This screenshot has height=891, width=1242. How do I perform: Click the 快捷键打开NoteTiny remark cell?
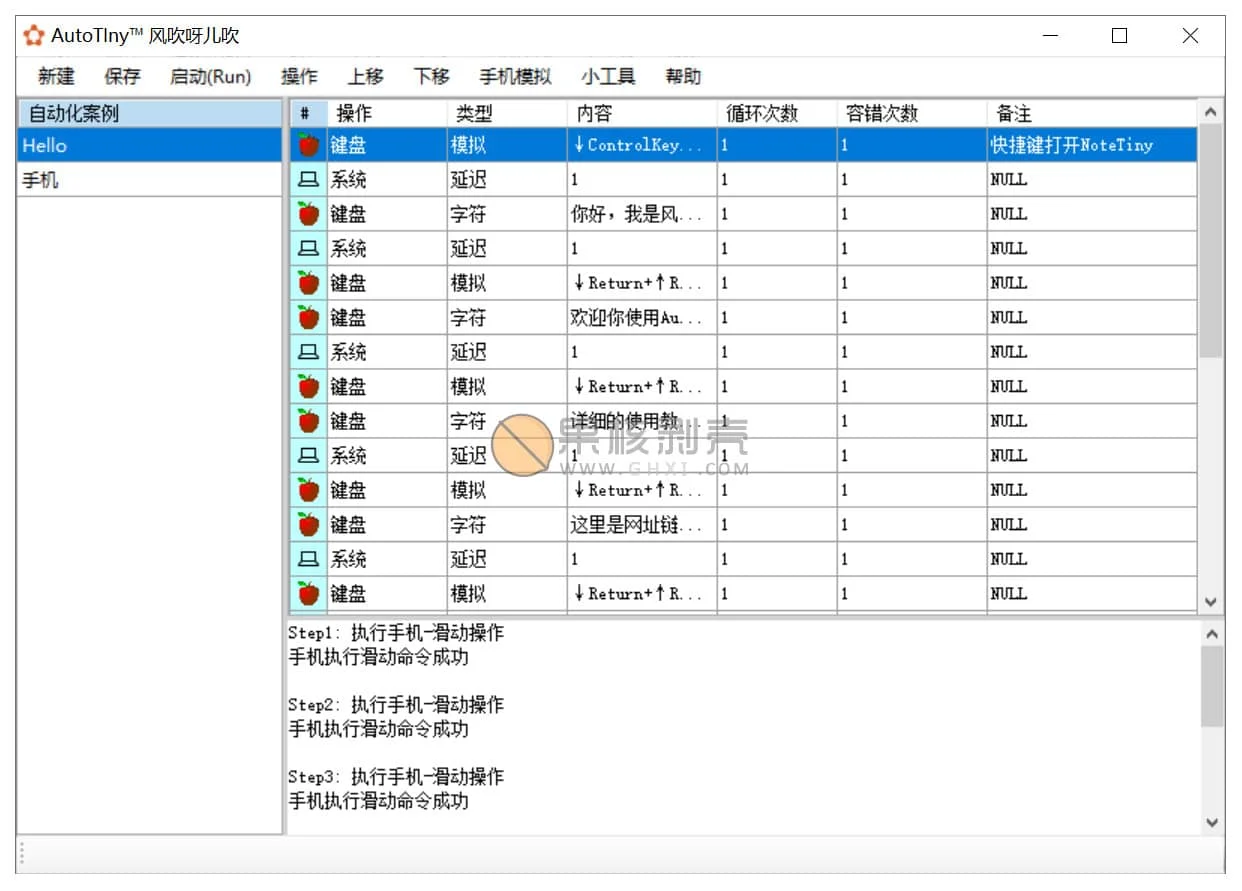click(1092, 145)
